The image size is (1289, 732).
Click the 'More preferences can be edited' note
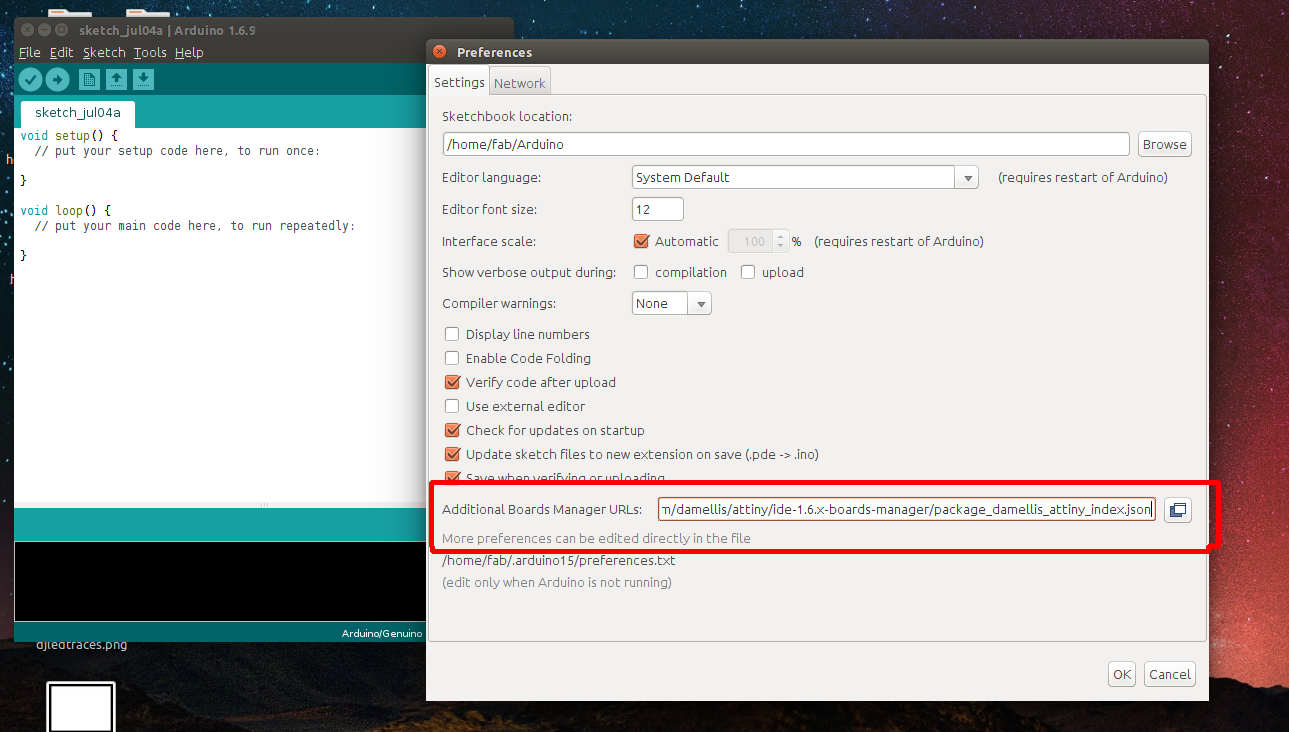click(x=596, y=538)
